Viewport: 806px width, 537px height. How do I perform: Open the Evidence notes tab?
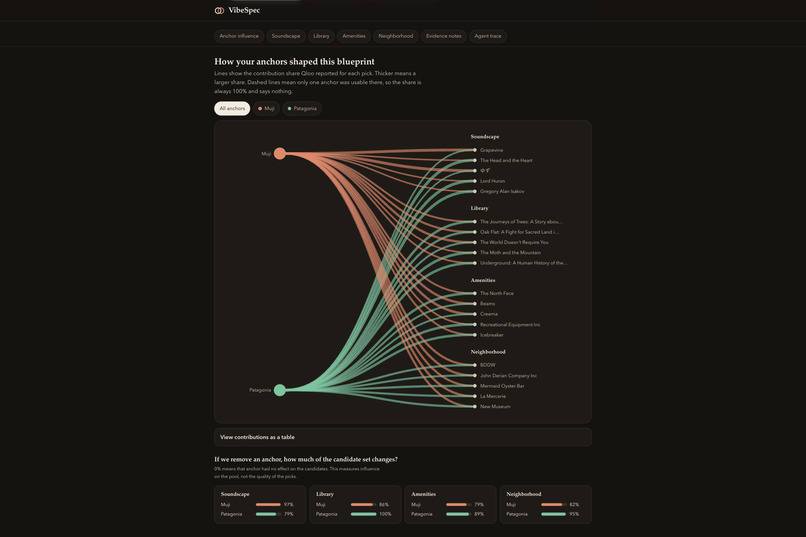444,36
